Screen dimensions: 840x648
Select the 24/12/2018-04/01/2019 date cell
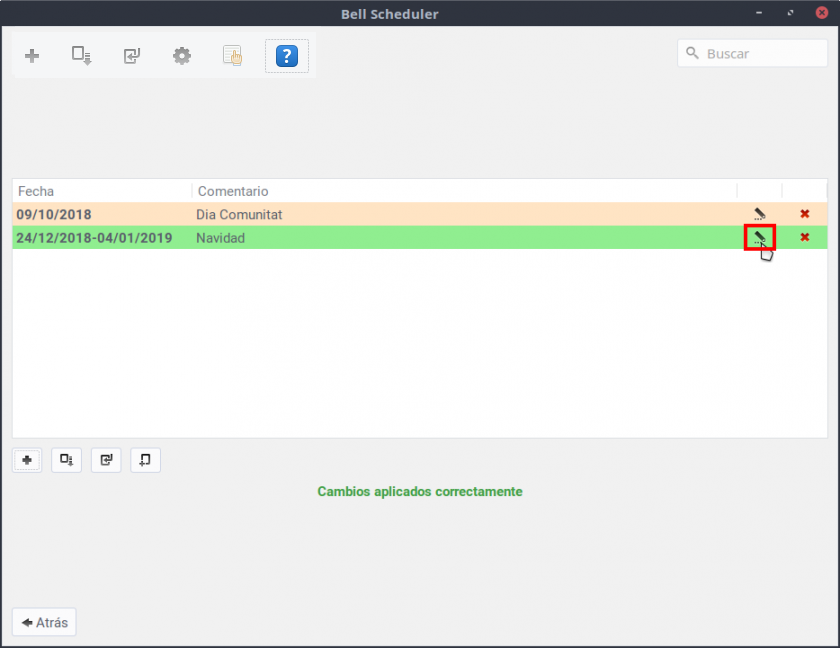(x=95, y=238)
